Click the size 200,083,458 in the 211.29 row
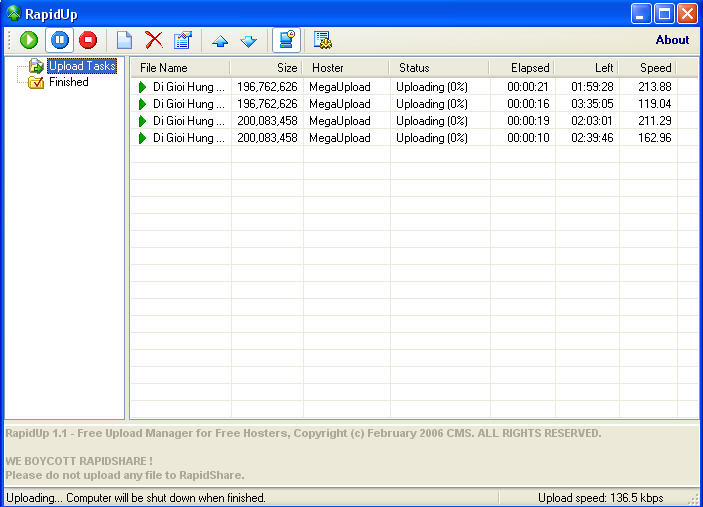This screenshot has height=507, width=703. (267, 121)
